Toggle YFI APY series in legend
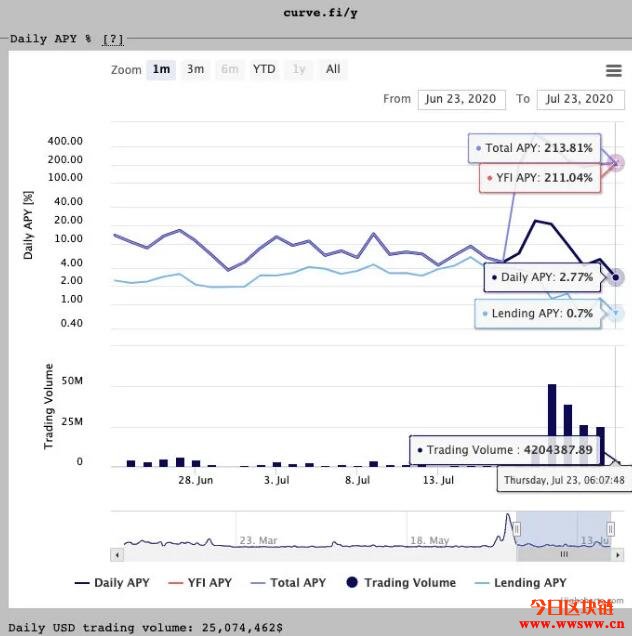 click(200, 583)
